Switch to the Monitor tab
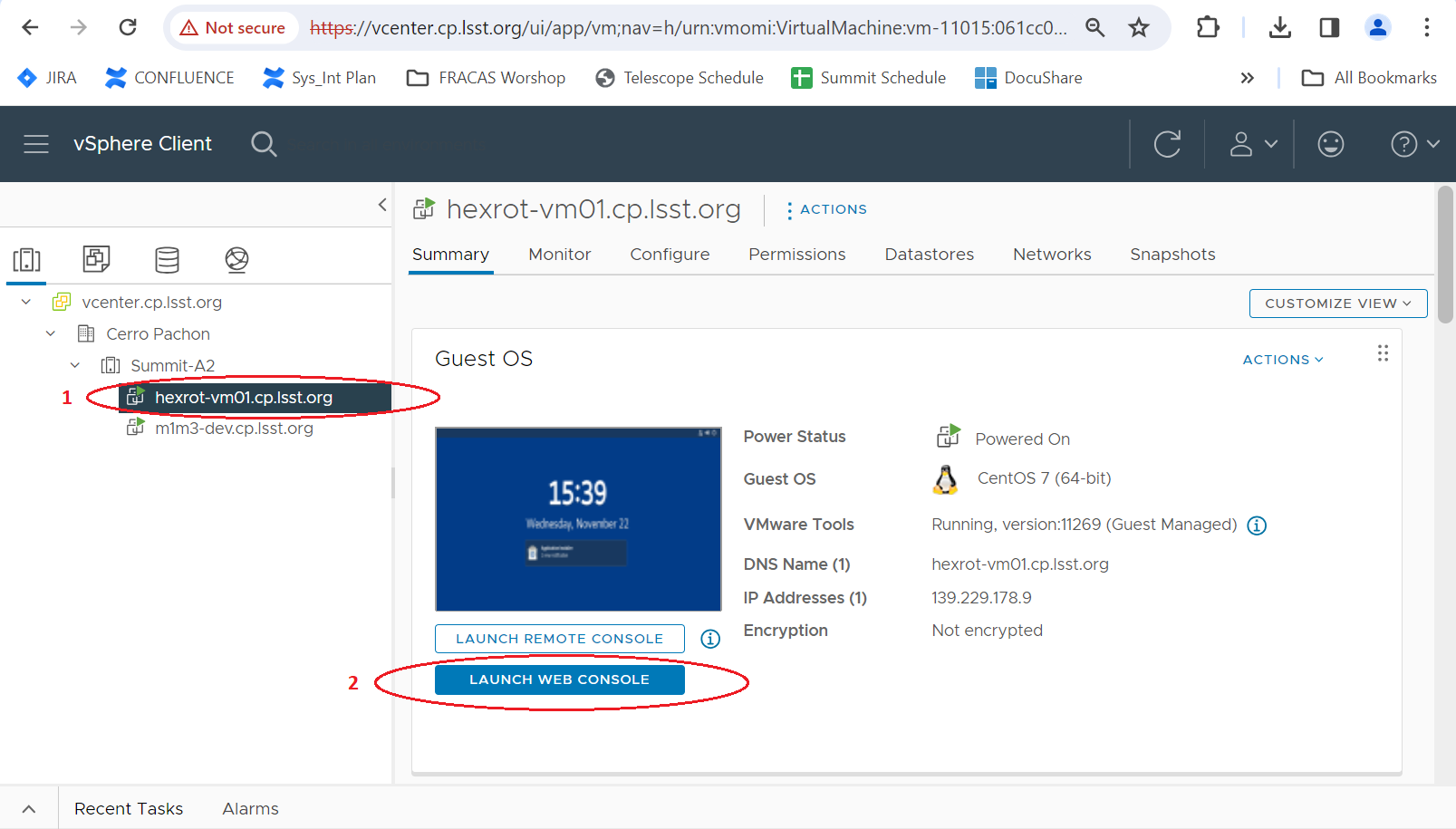Screen dimensions: 1456x829 point(560,255)
